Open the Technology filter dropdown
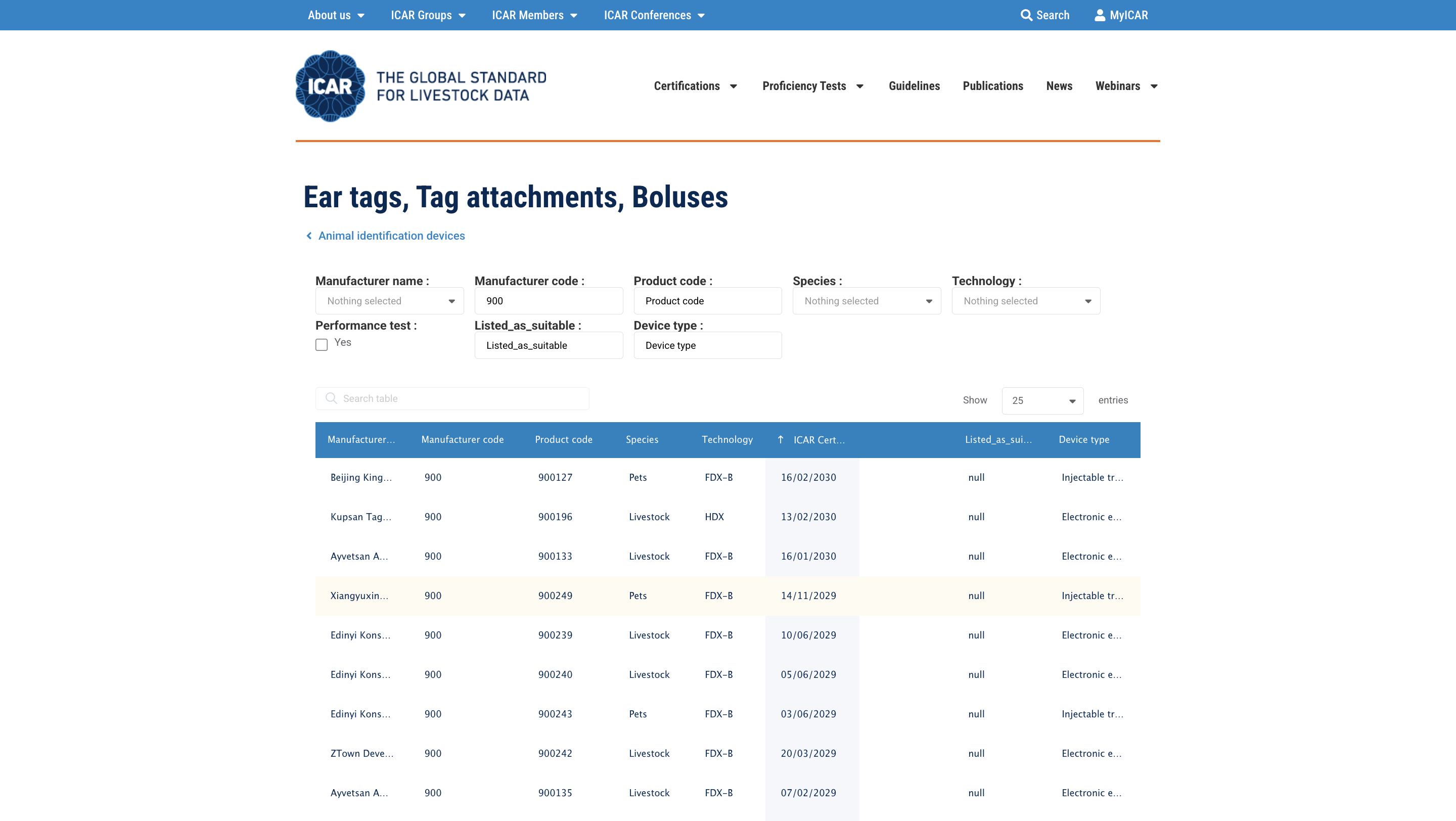 click(x=1025, y=301)
